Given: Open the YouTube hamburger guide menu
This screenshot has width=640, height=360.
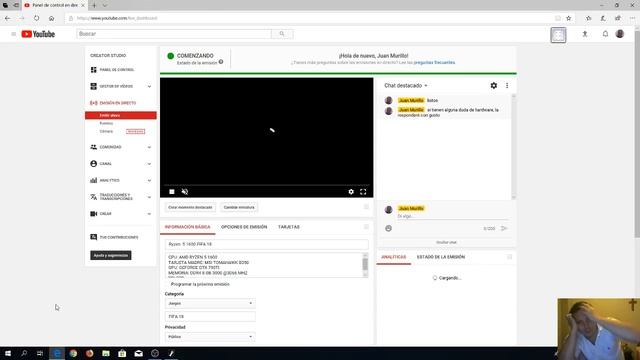Looking at the screenshot, I should point(13,34).
